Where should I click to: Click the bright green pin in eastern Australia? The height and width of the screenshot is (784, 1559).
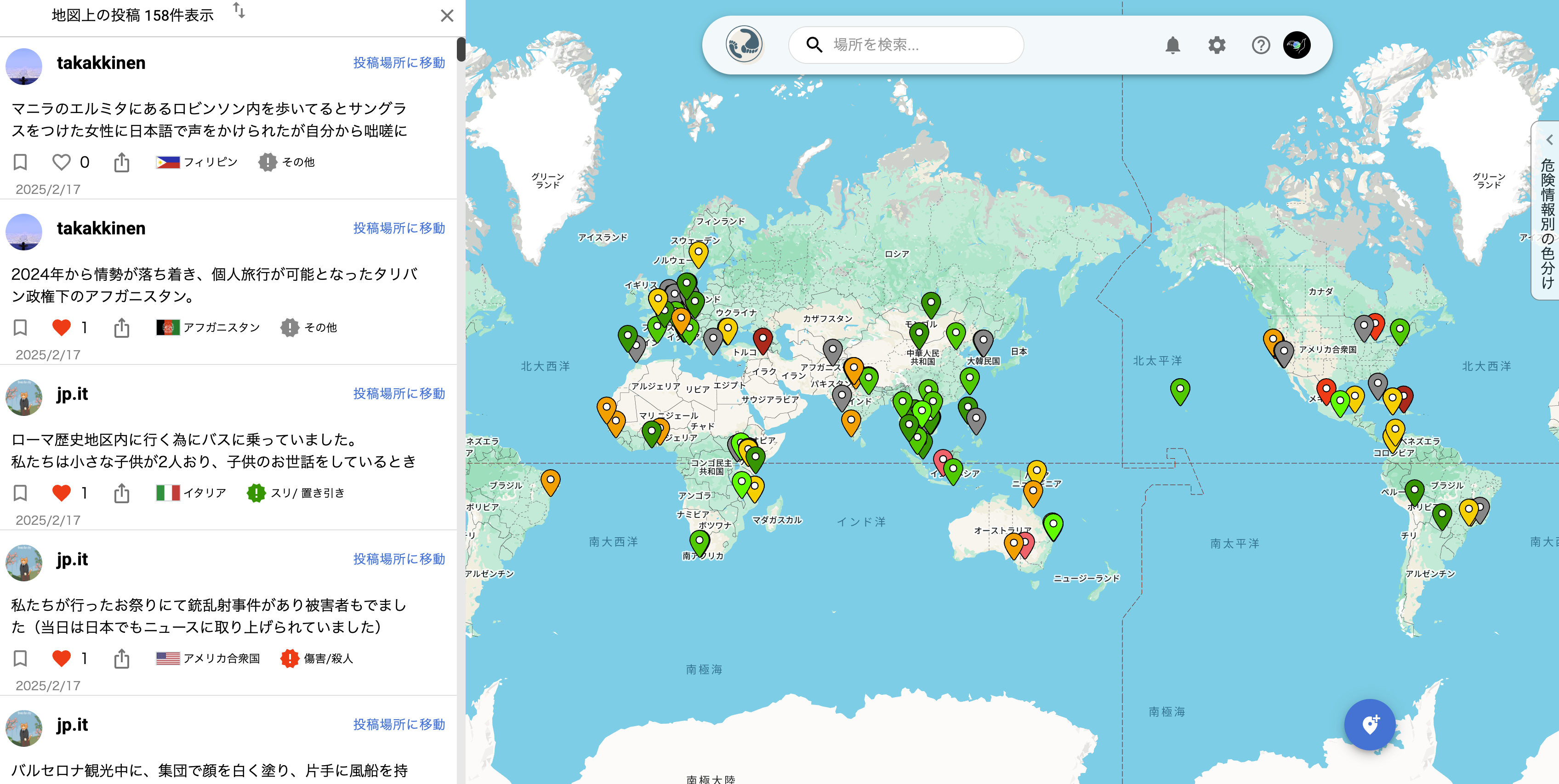pyautogui.click(x=1053, y=527)
